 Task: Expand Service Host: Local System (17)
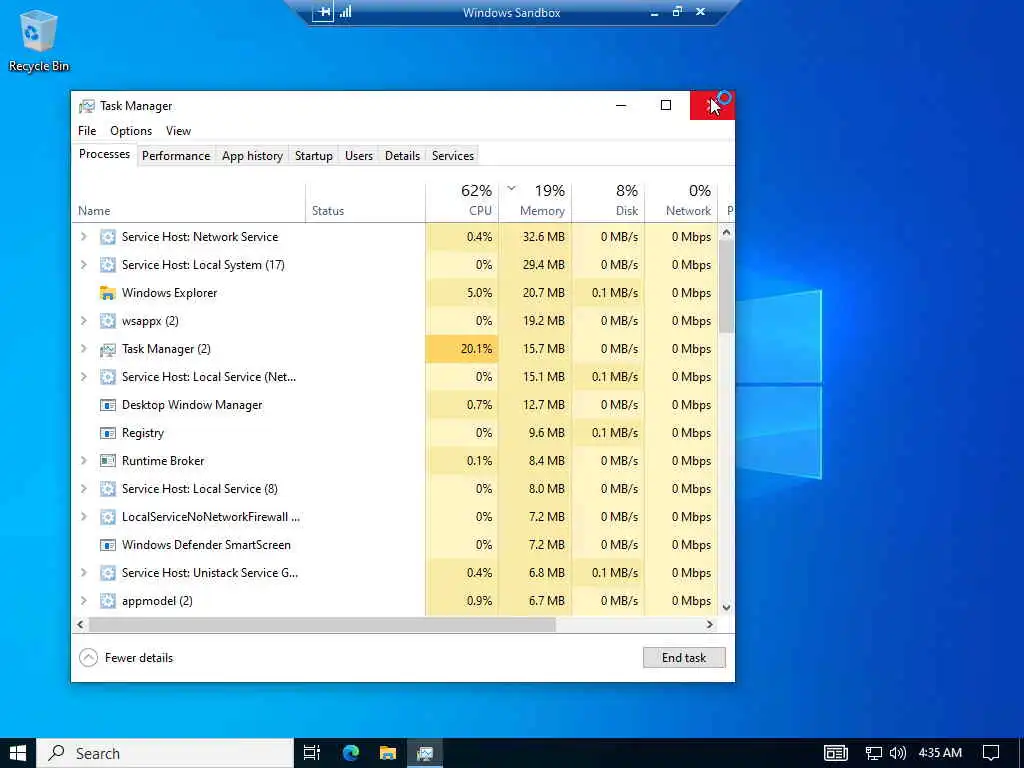84,265
